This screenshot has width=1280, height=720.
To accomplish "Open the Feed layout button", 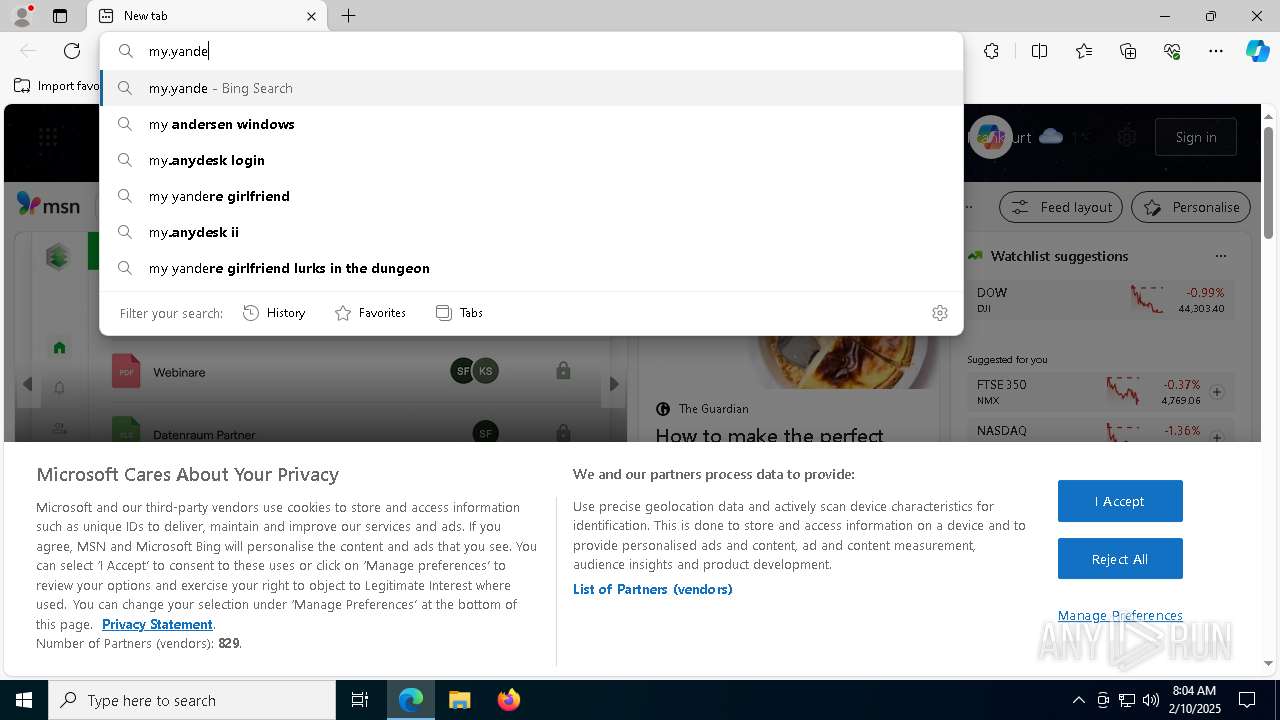I will pyautogui.click(x=1061, y=207).
